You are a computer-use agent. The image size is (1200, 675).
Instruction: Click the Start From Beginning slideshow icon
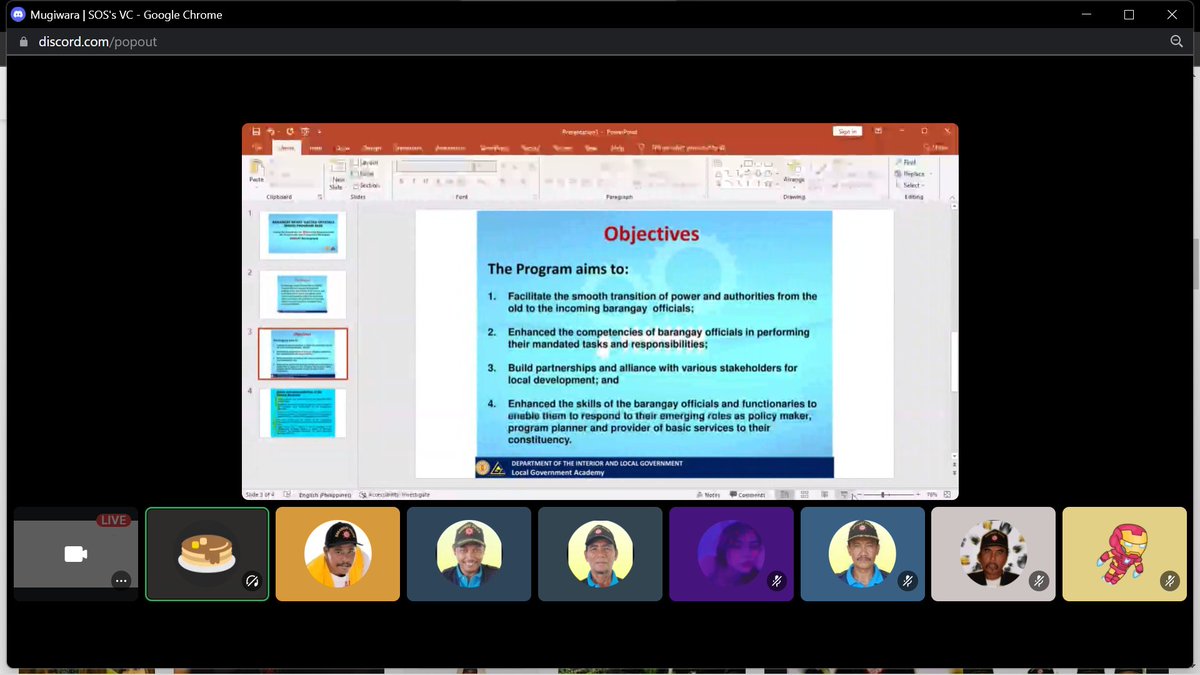click(x=304, y=131)
